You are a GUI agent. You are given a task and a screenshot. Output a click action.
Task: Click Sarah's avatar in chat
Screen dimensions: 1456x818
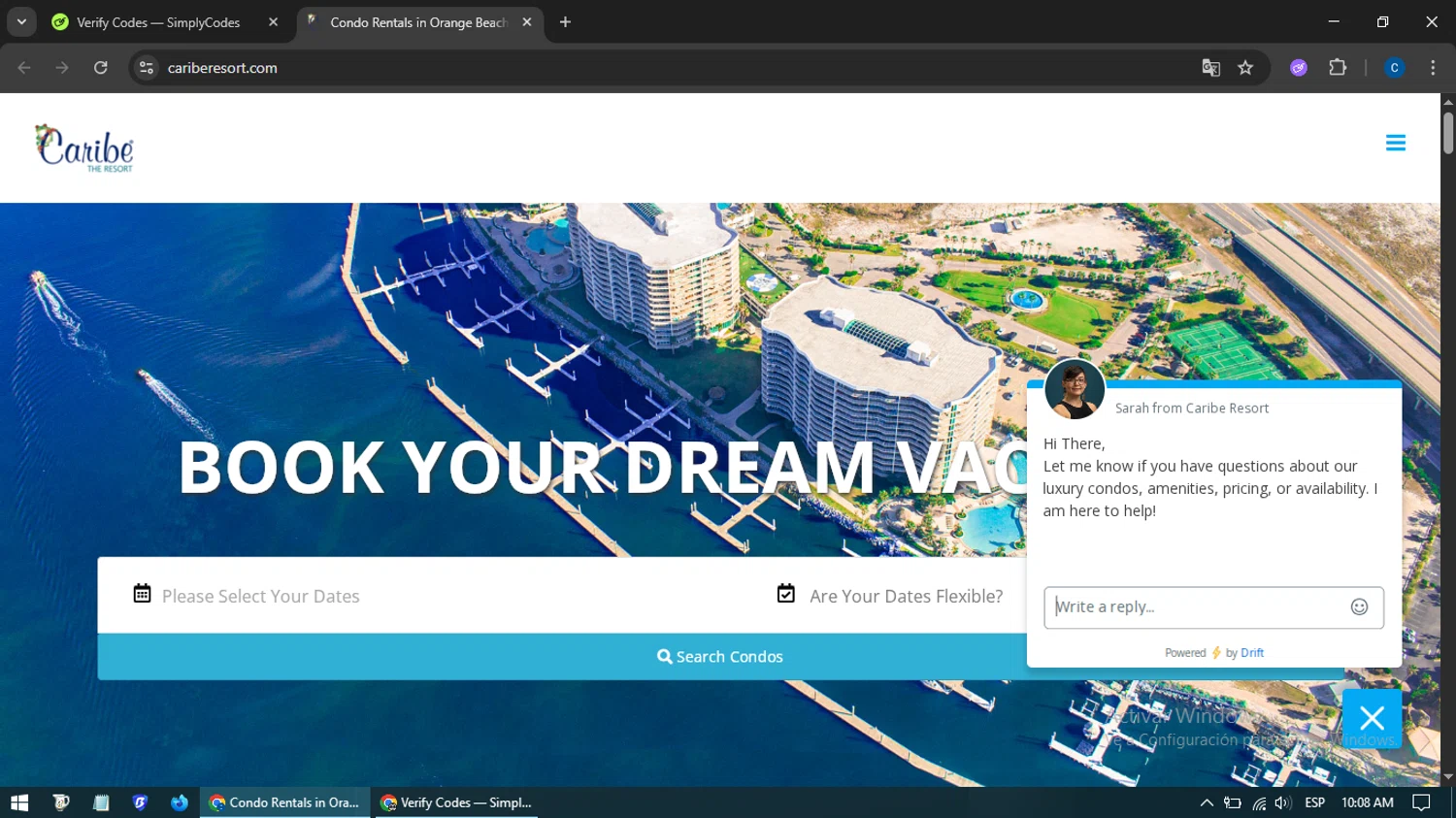click(1075, 389)
